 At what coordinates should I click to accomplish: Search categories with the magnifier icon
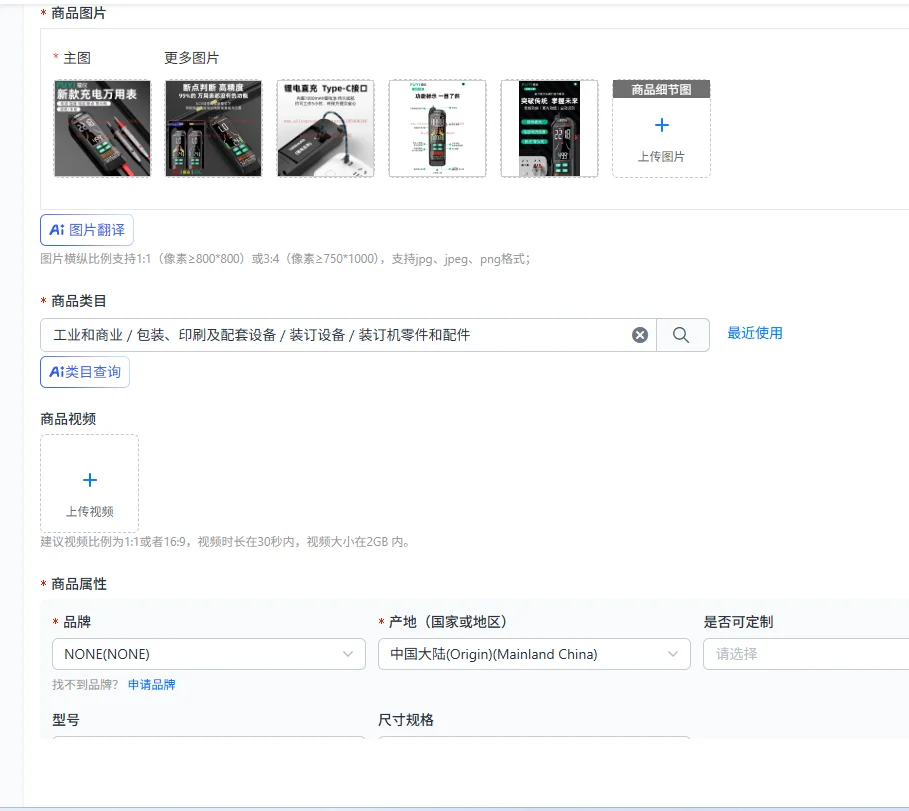pyautogui.click(x=681, y=334)
